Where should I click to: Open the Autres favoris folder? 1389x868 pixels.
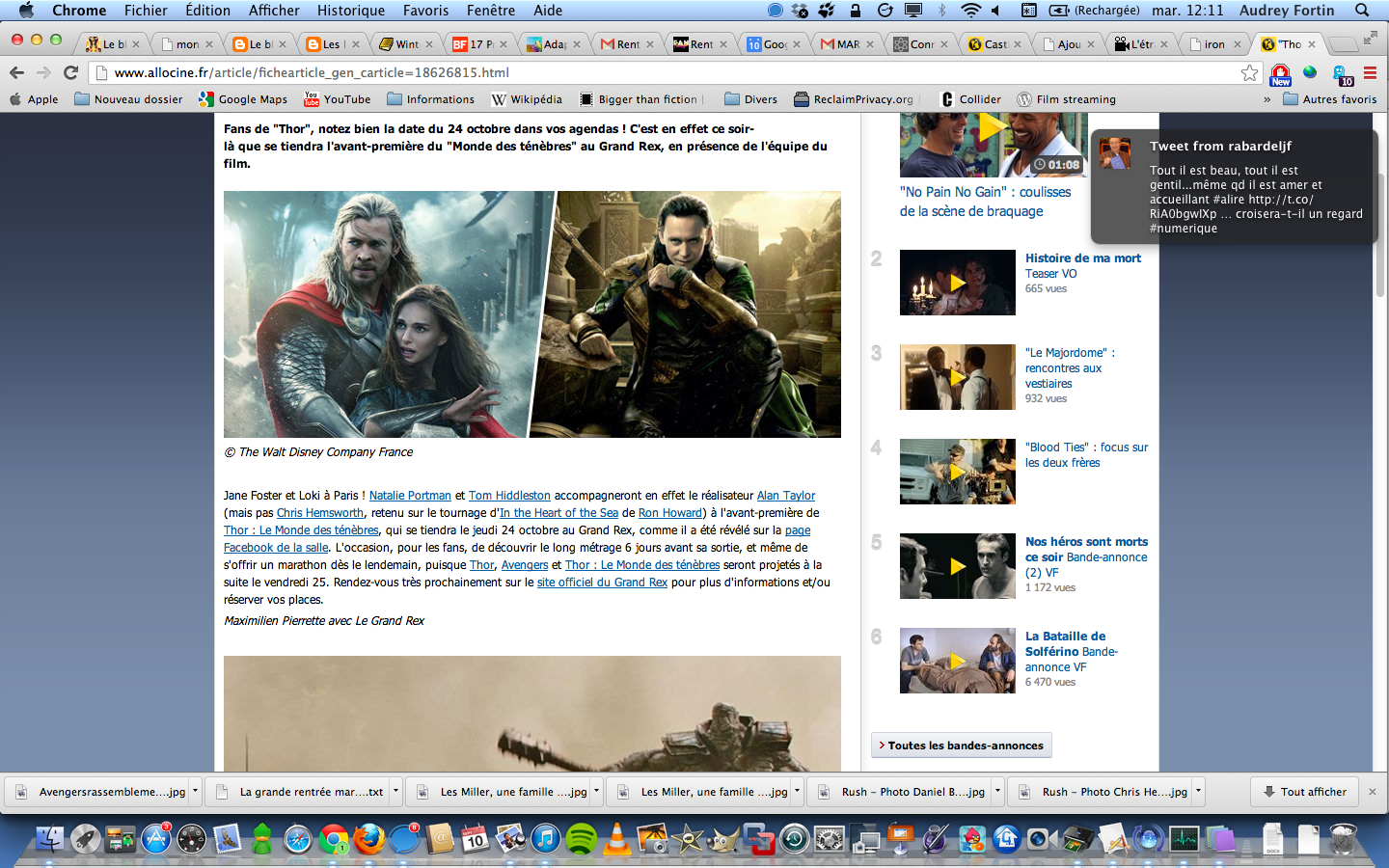click(x=1329, y=99)
